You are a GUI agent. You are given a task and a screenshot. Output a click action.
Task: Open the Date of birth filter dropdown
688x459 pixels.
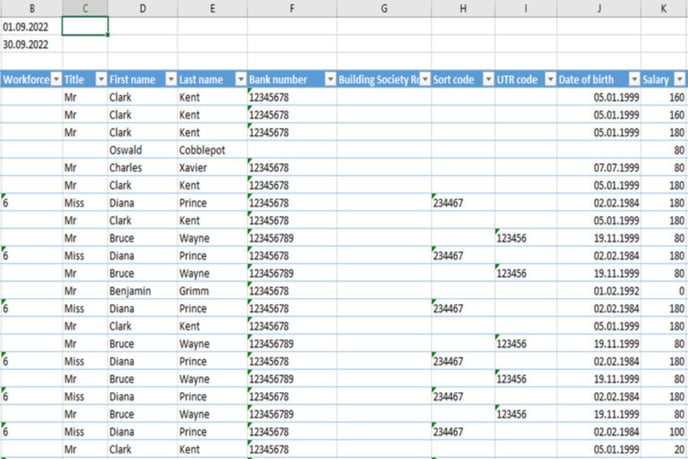(634, 79)
